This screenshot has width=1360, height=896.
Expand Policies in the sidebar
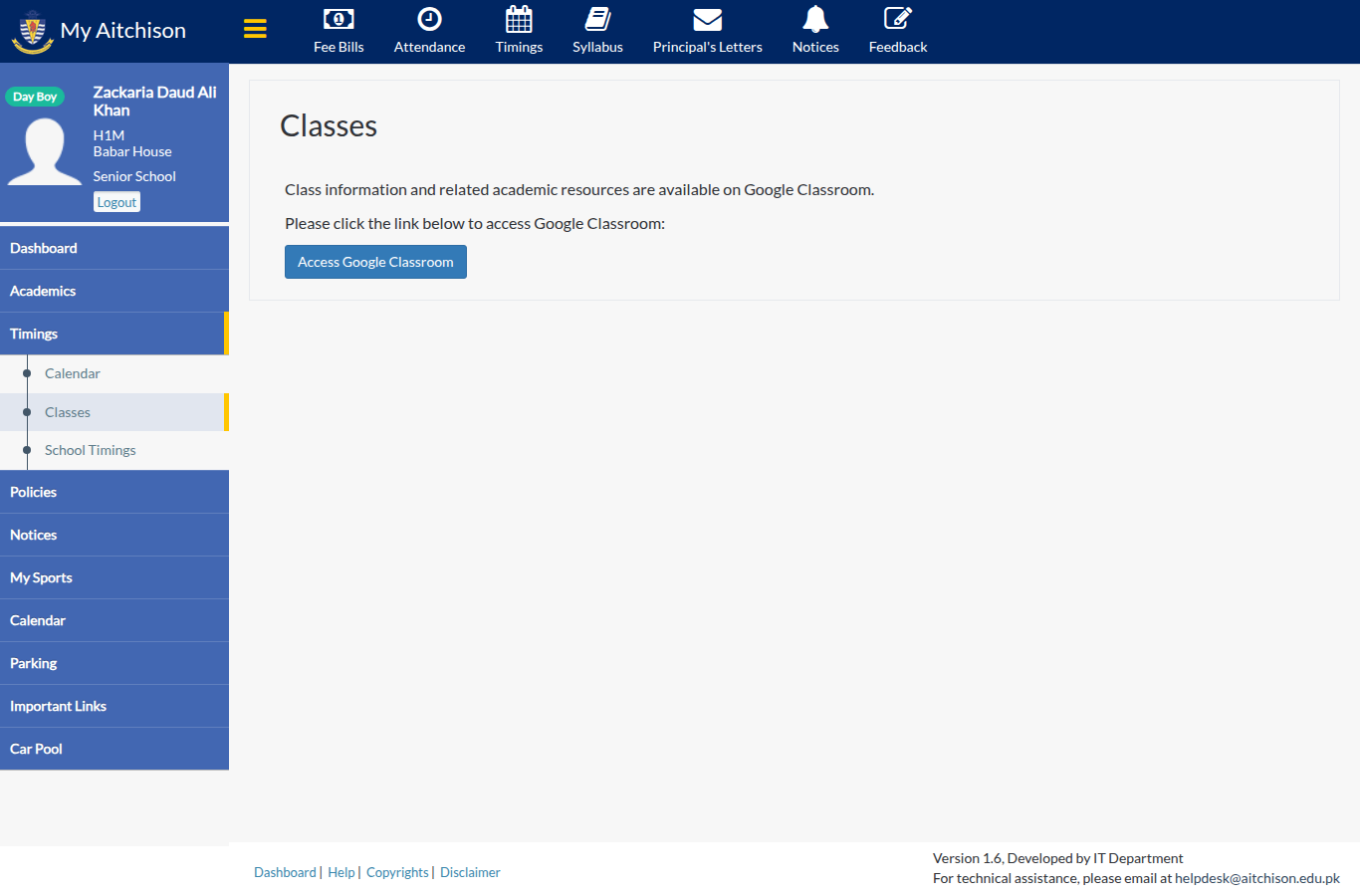click(114, 492)
